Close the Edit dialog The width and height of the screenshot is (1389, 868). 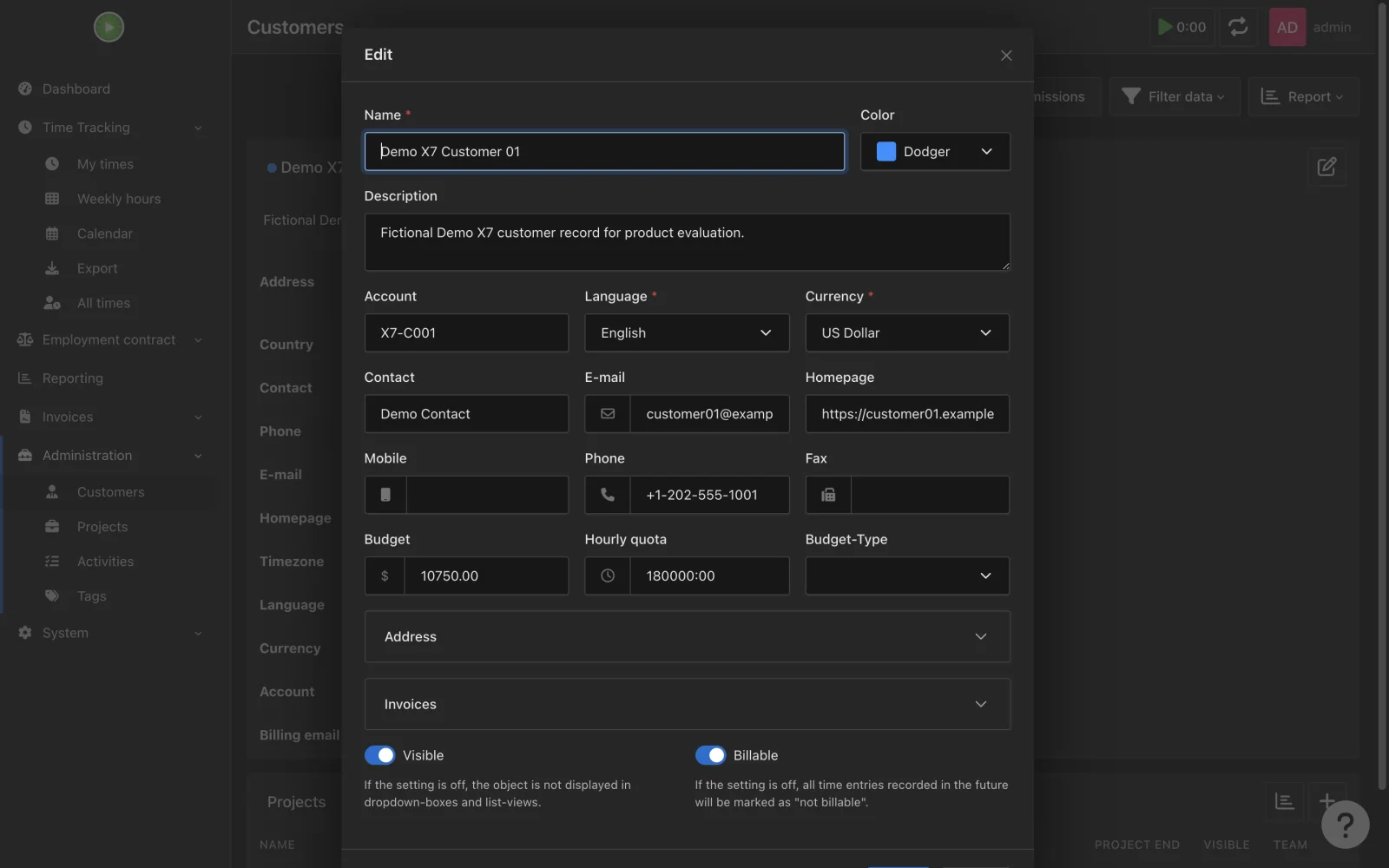[1006, 55]
